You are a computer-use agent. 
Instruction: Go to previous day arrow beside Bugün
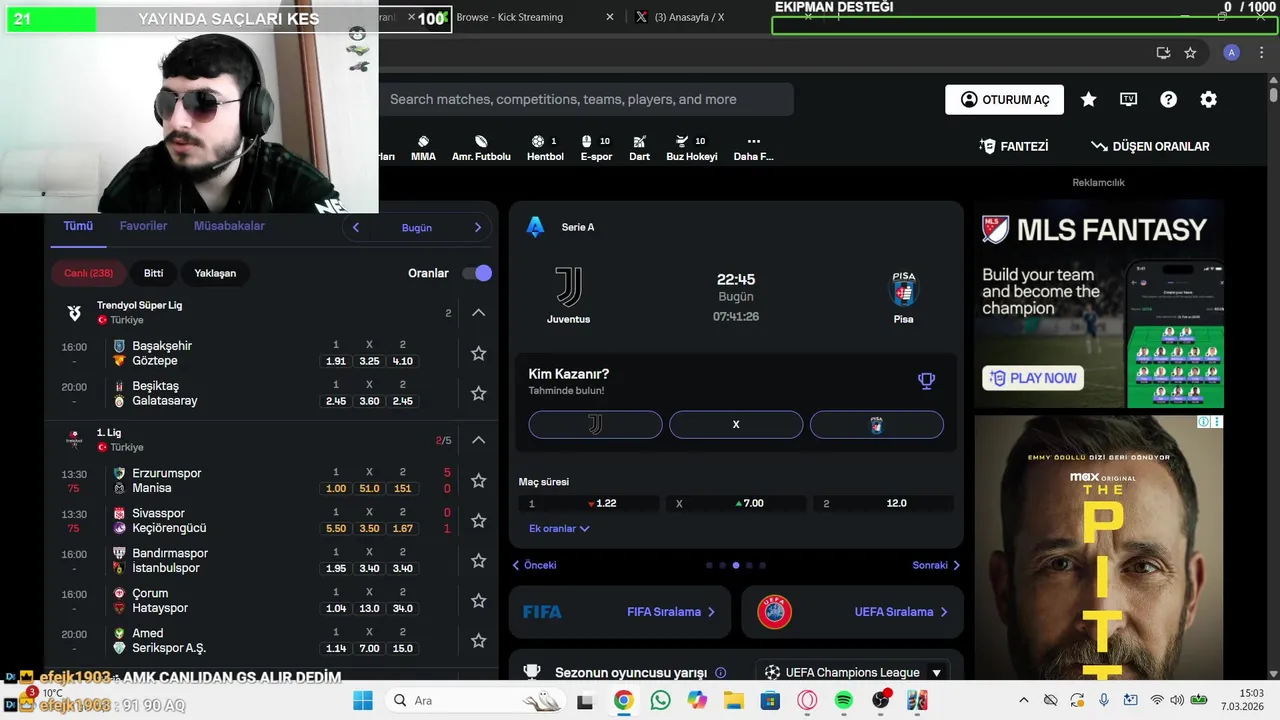click(x=355, y=227)
